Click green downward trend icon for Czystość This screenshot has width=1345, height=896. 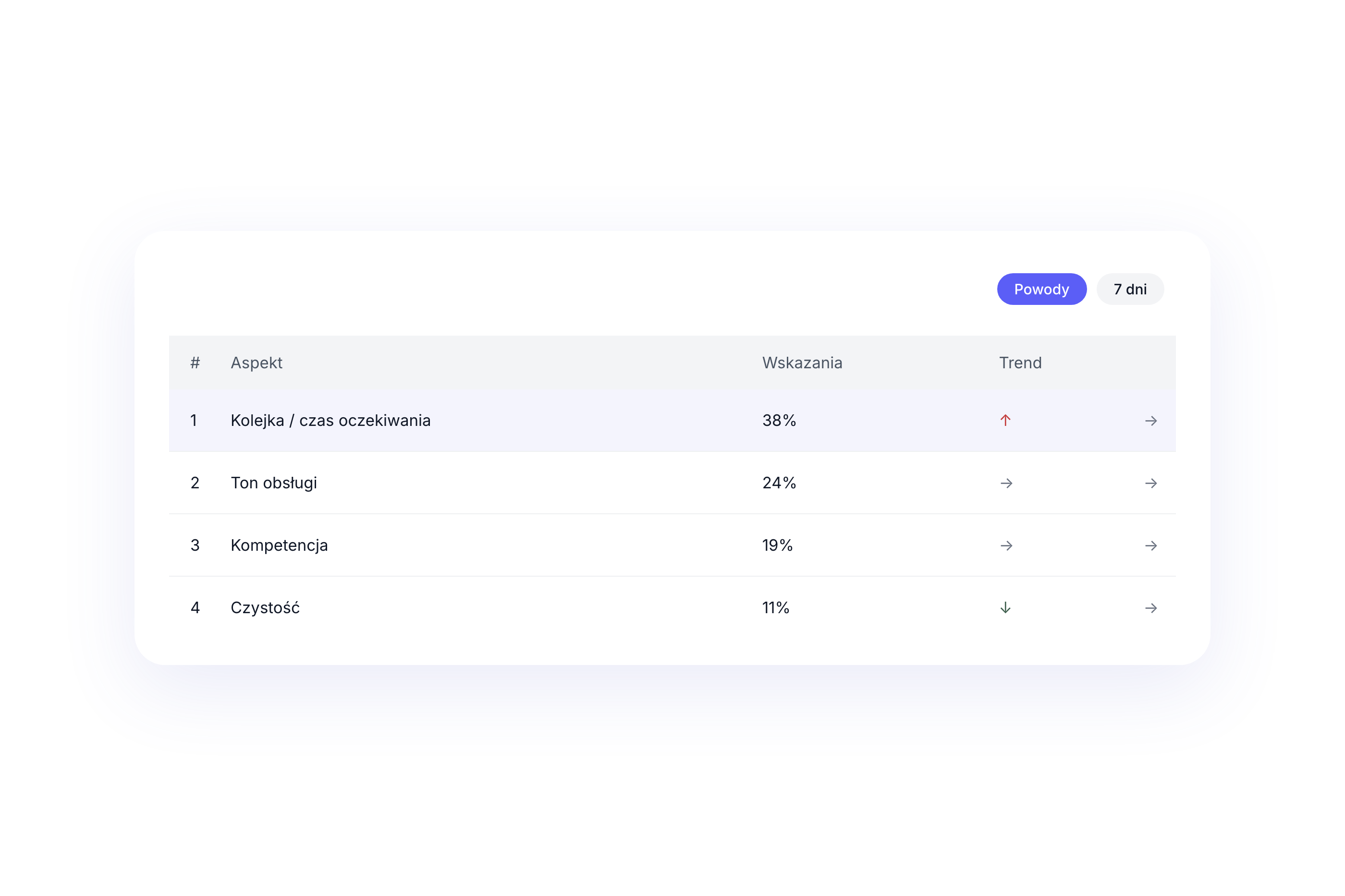(1005, 608)
